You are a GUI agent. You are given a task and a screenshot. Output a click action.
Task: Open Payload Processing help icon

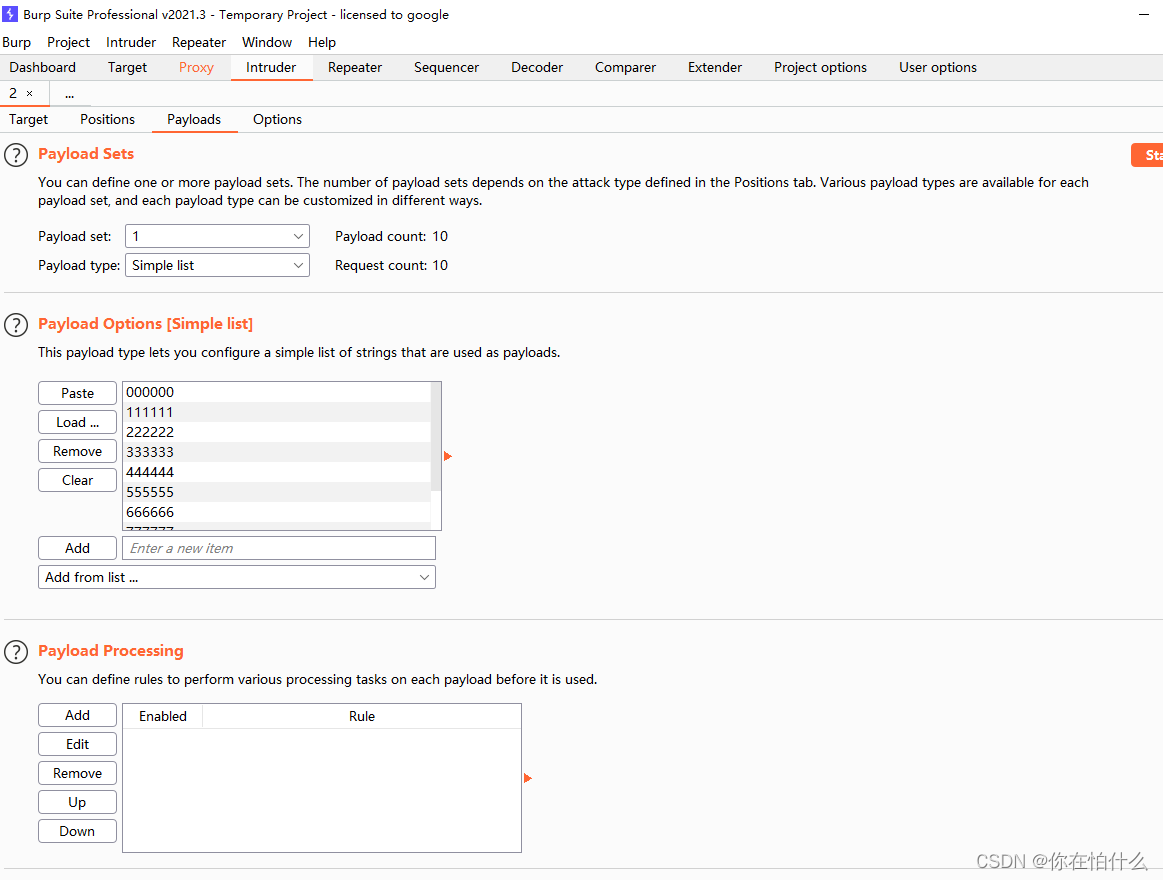pyautogui.click(x=16, y=651)
